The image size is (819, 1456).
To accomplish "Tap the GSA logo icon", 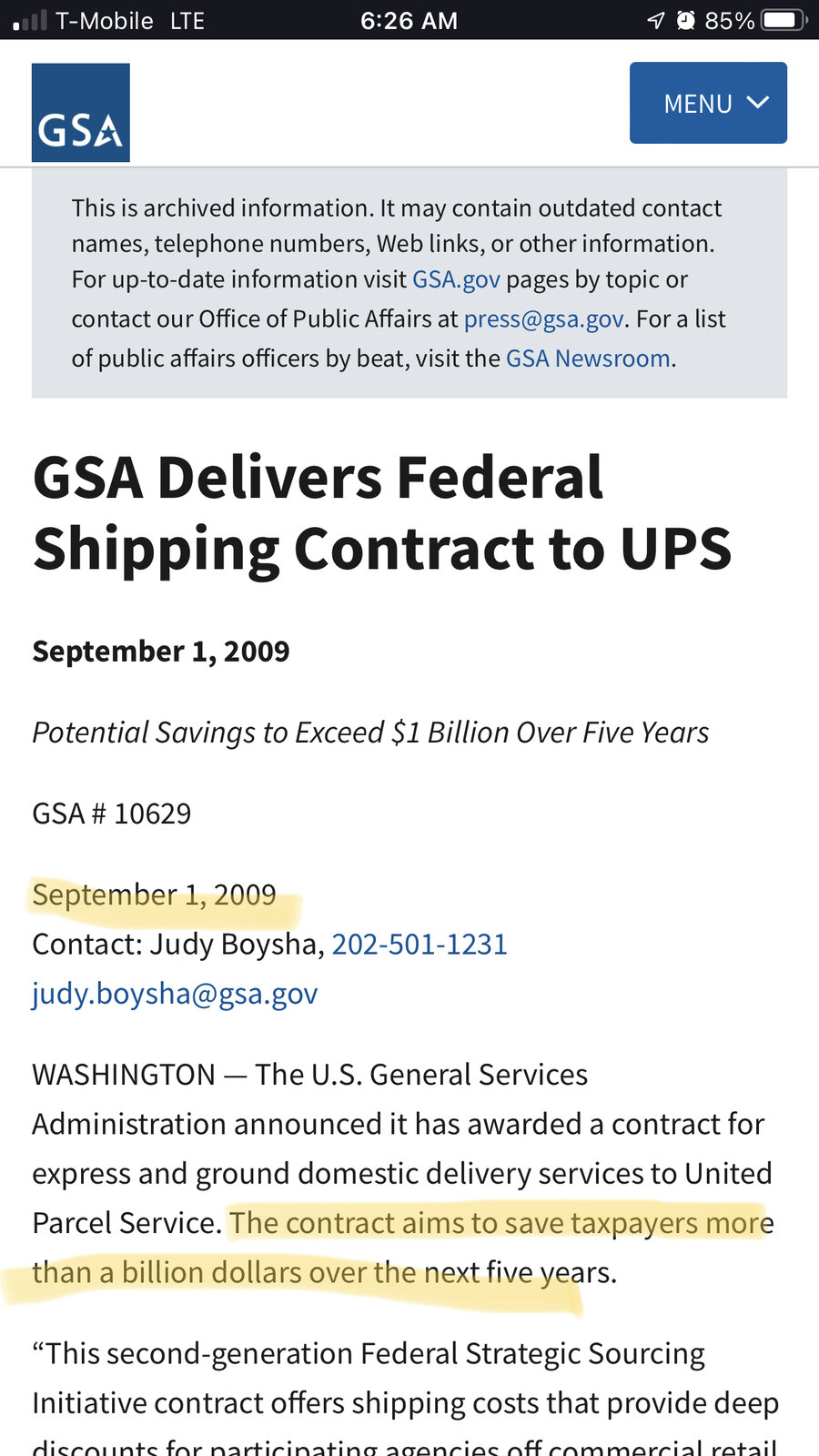I will 81,113.
